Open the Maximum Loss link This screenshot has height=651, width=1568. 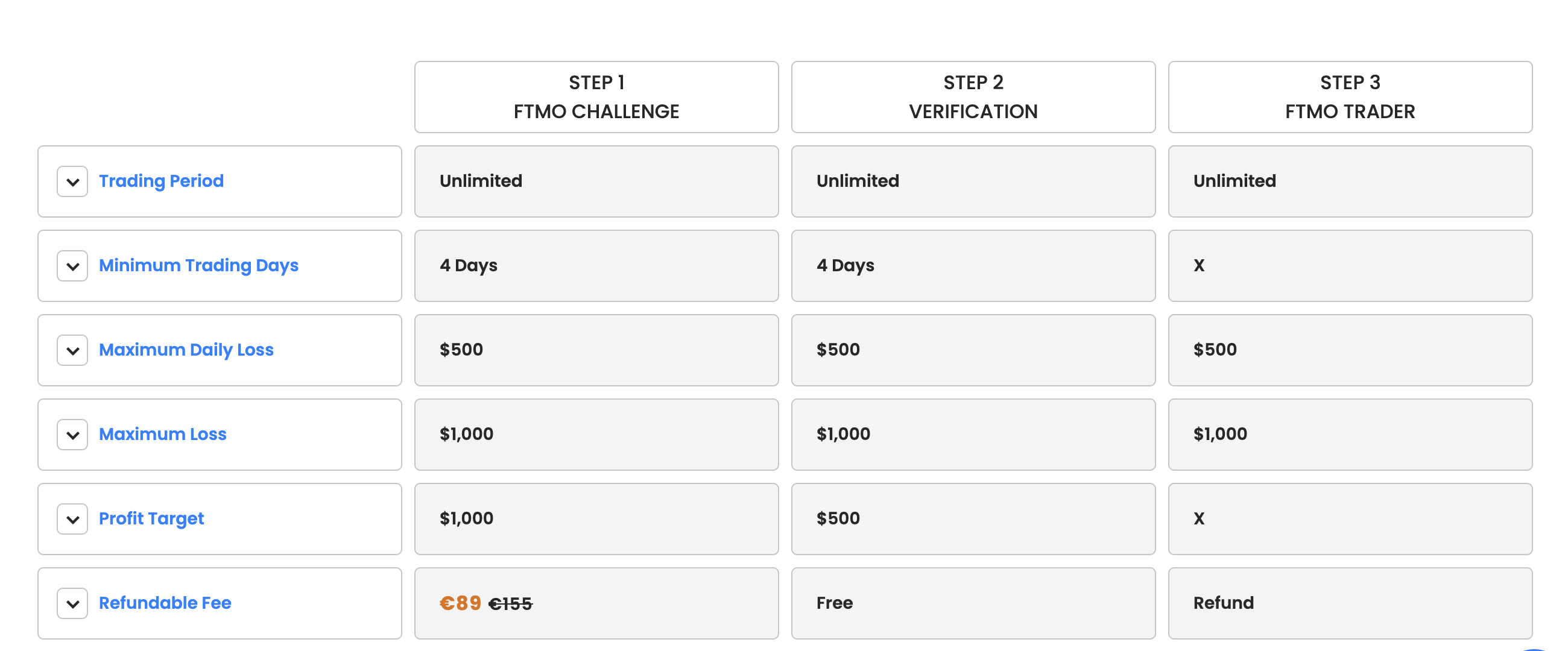point(163,435)
